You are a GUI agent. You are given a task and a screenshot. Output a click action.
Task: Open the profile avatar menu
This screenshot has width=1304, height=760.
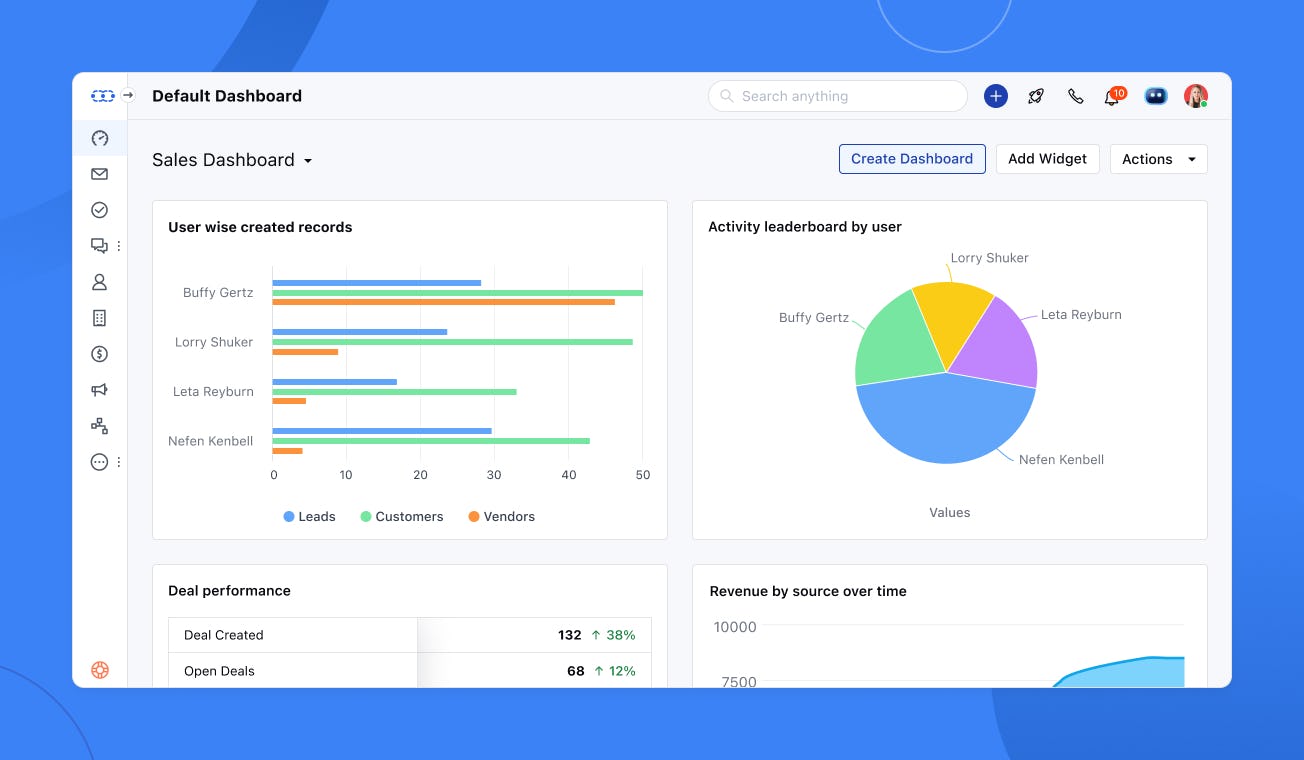[1196, 95]
